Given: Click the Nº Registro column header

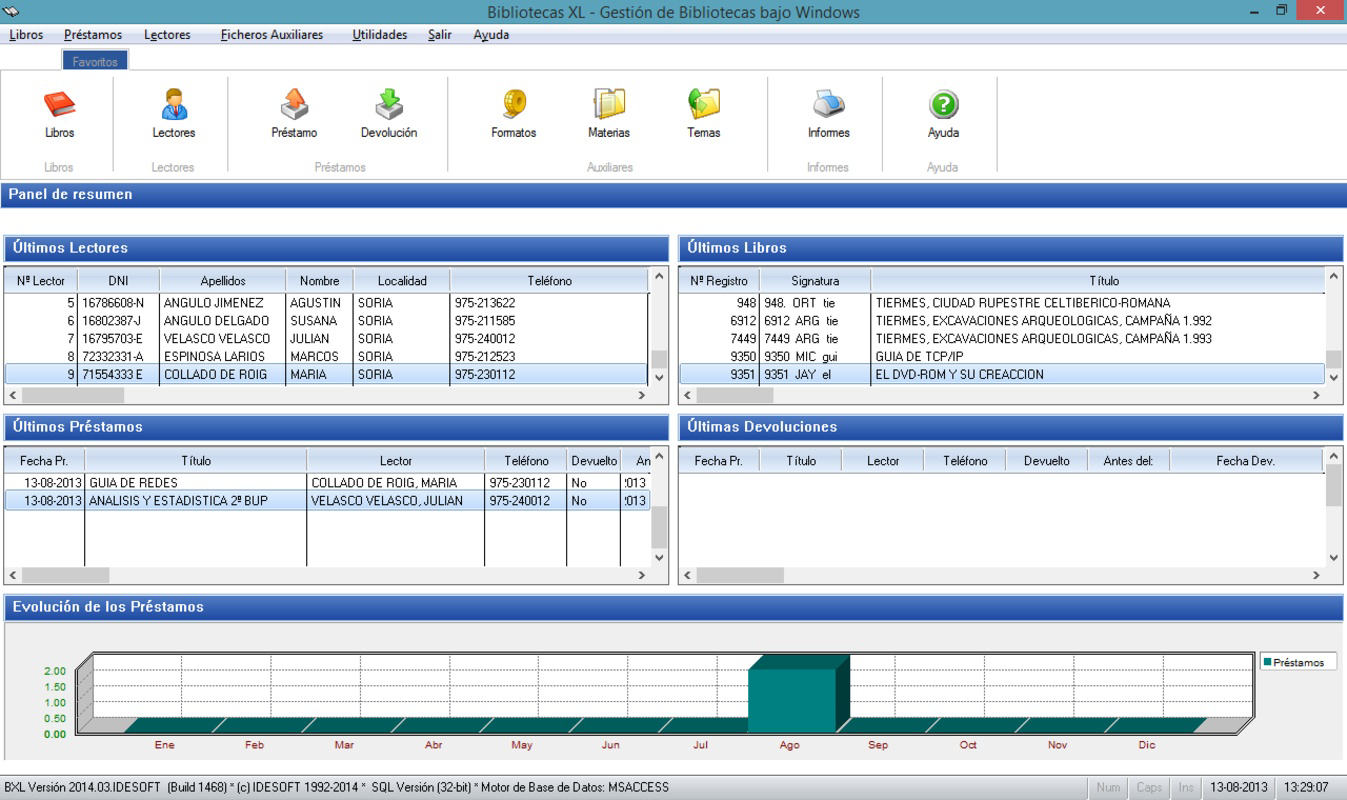Looking at the screenshot, I should coord(719,281).
